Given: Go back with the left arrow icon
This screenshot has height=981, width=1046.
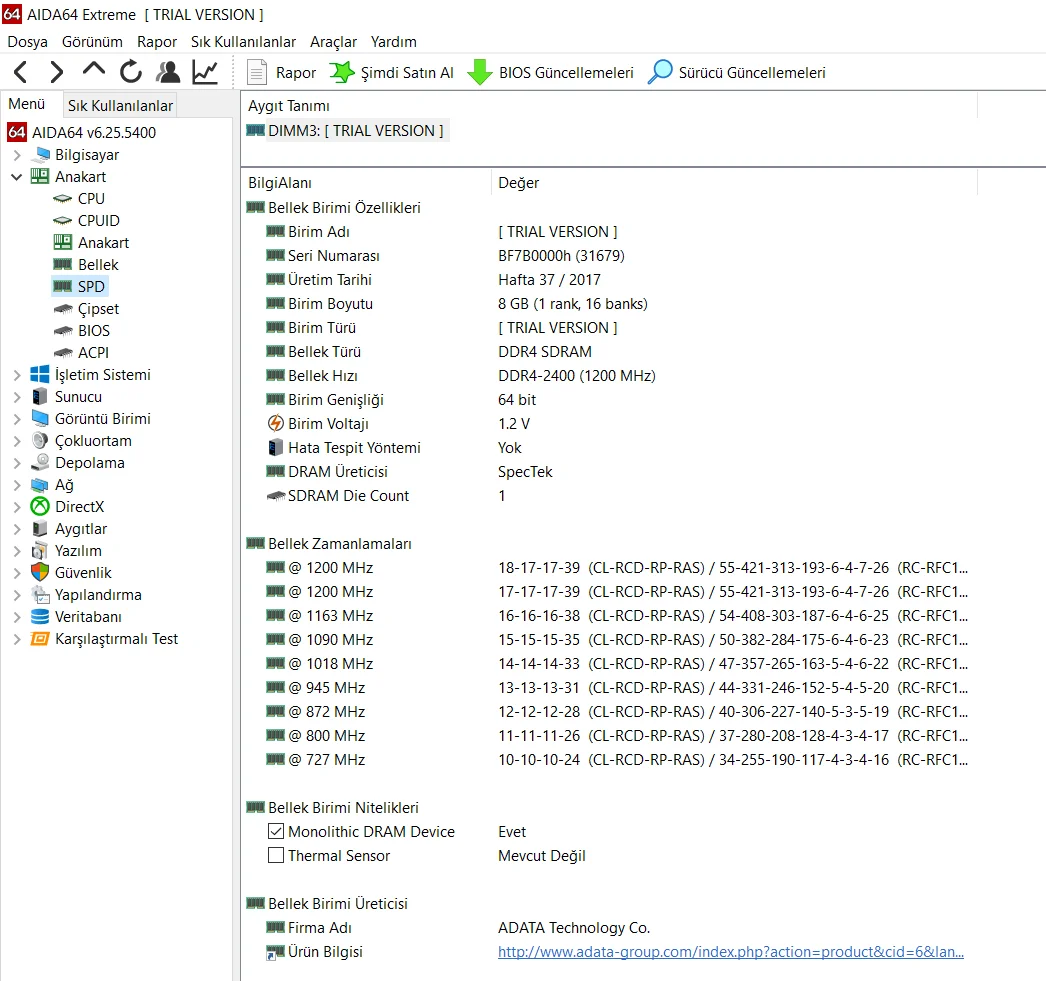Looking at the screenshot, I should click(21, 72).
